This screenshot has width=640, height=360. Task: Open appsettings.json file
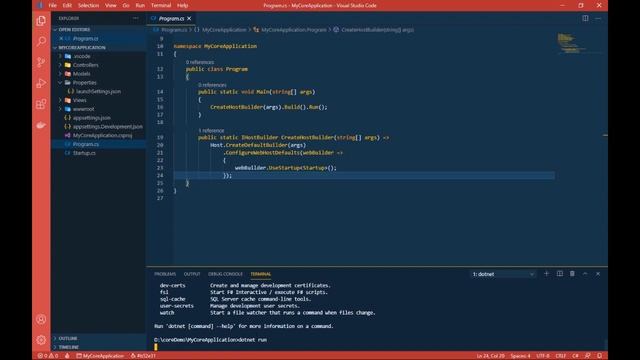point(98,118)
